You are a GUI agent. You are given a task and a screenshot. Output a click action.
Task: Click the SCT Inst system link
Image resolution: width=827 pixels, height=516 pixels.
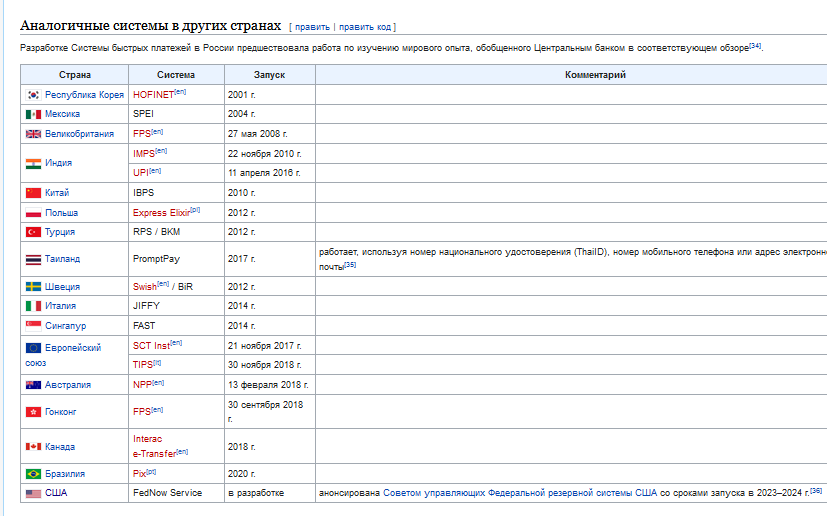[150, 346]
